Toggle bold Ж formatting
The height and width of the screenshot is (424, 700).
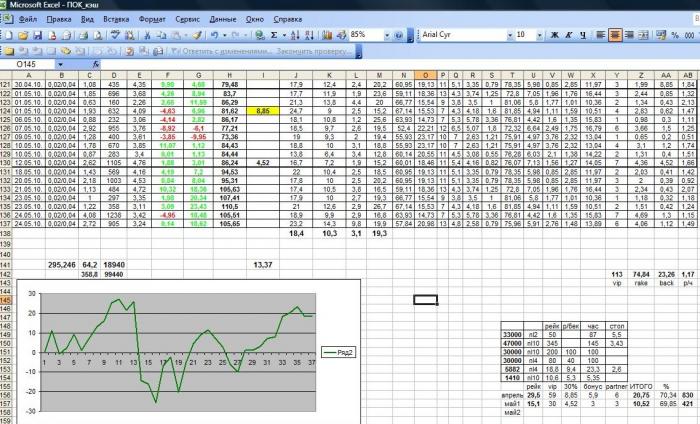(554, 35)
